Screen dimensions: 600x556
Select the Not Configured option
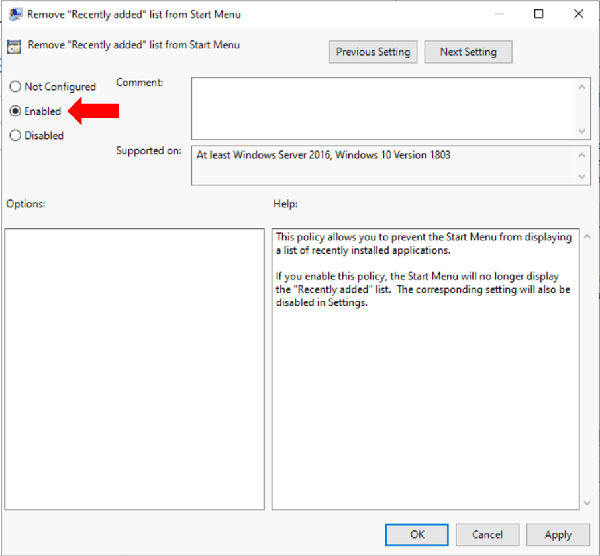(16, 87)
